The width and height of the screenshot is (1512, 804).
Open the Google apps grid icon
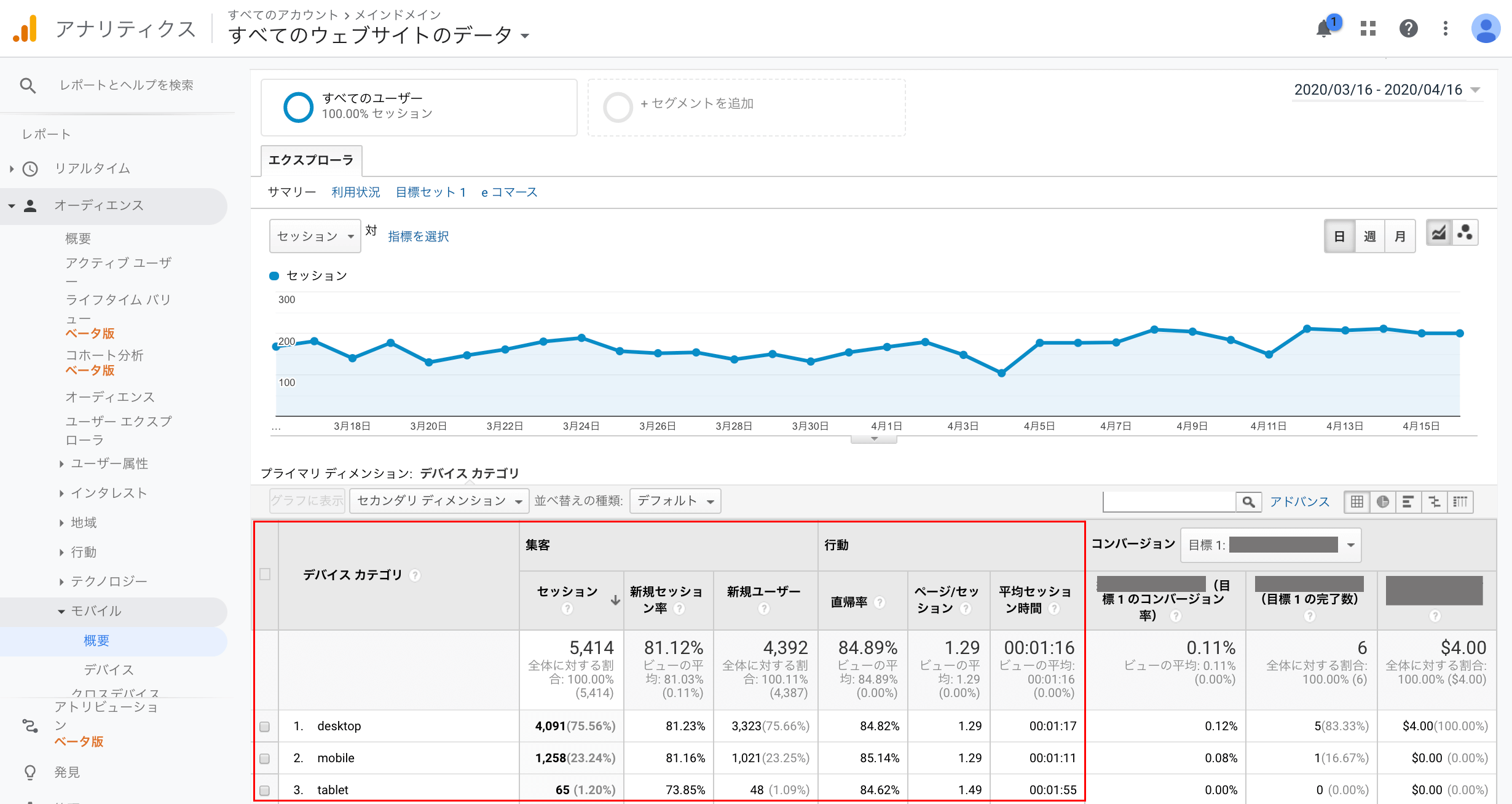point(1368,29)
